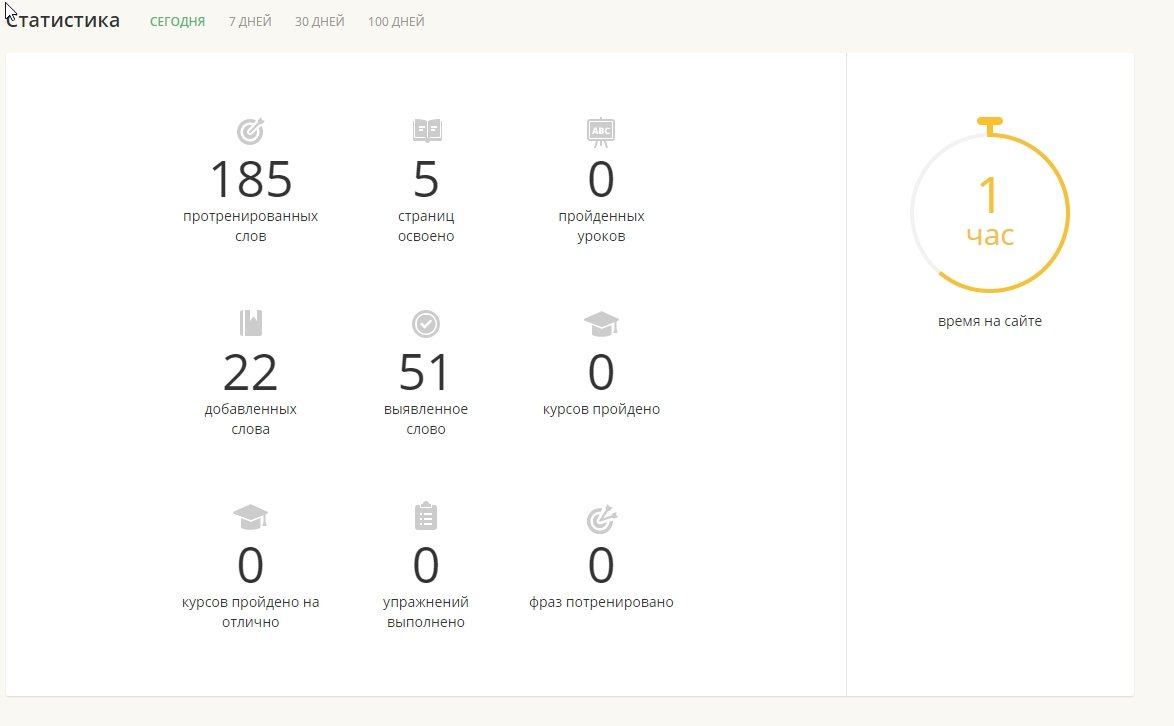Viewport: 1174px width, 726px height.
Task: Open the 100 ДНЕЙ statistics period
Action: tap(396, 22)
